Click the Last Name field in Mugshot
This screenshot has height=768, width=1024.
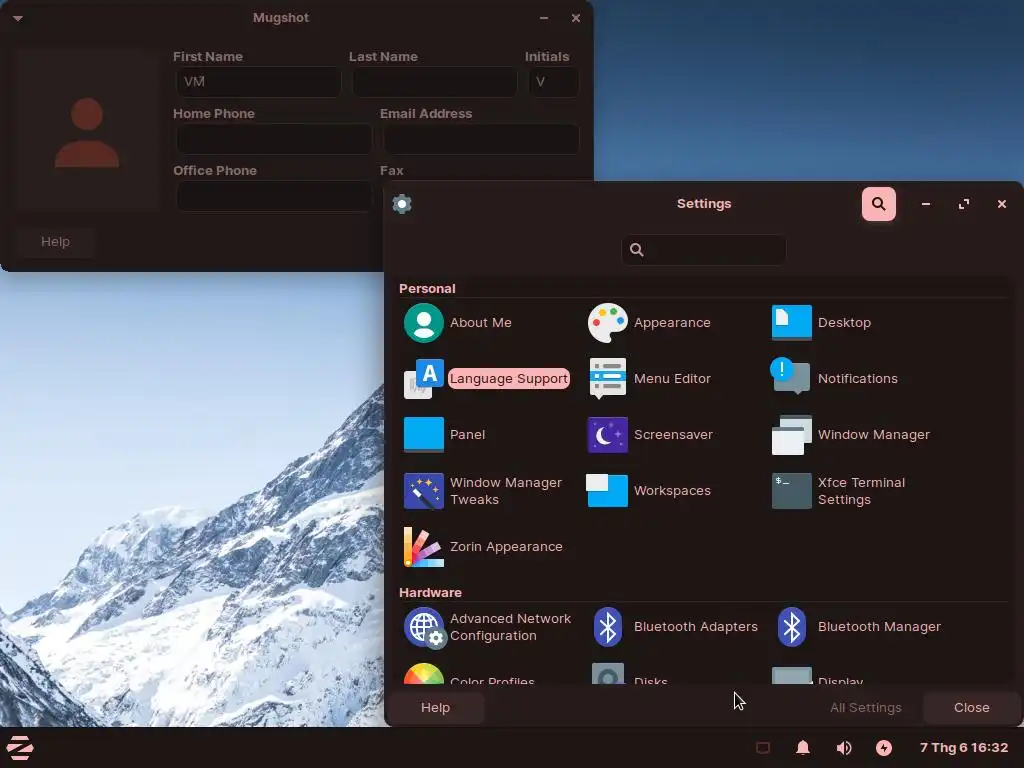434,82
